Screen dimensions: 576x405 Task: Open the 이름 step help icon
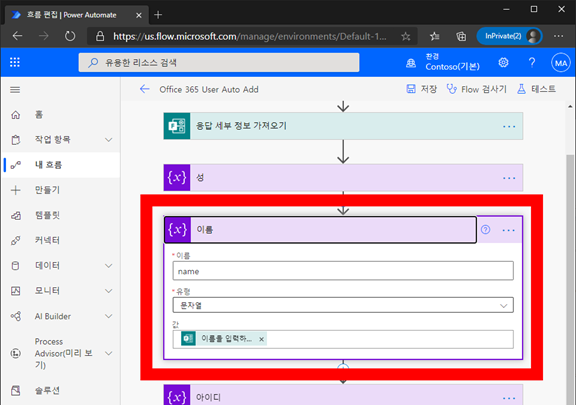pyautogui.click(x=485, y=230)
